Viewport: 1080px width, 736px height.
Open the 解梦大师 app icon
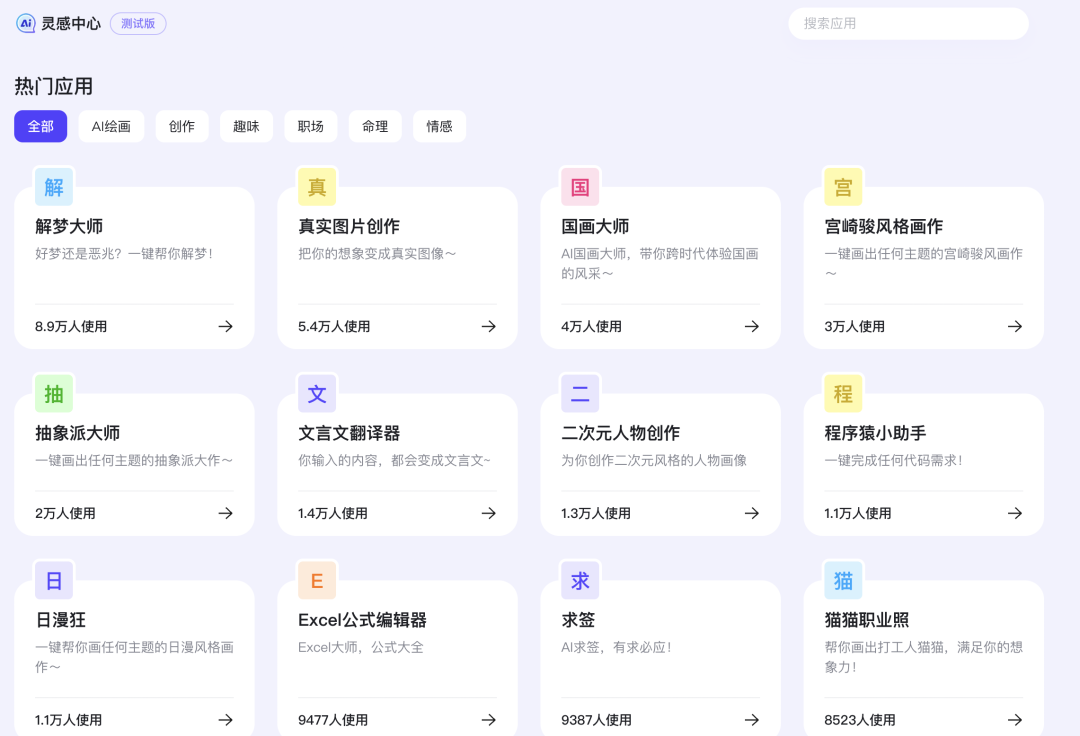[53, 187]
